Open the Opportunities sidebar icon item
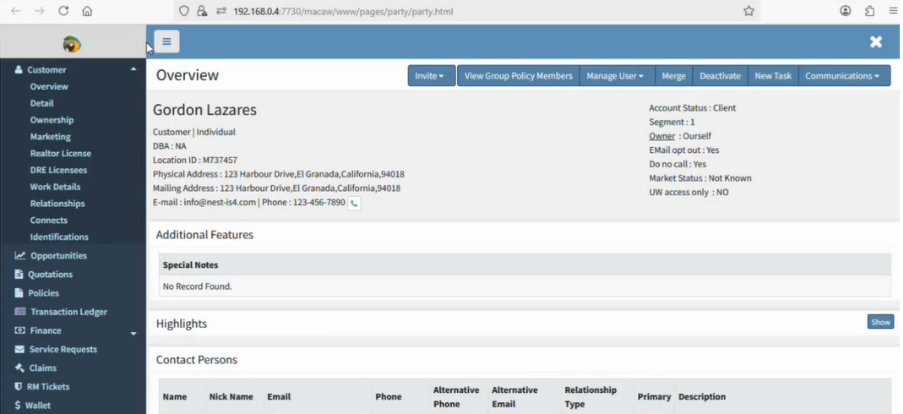 [x=58, y=256]
